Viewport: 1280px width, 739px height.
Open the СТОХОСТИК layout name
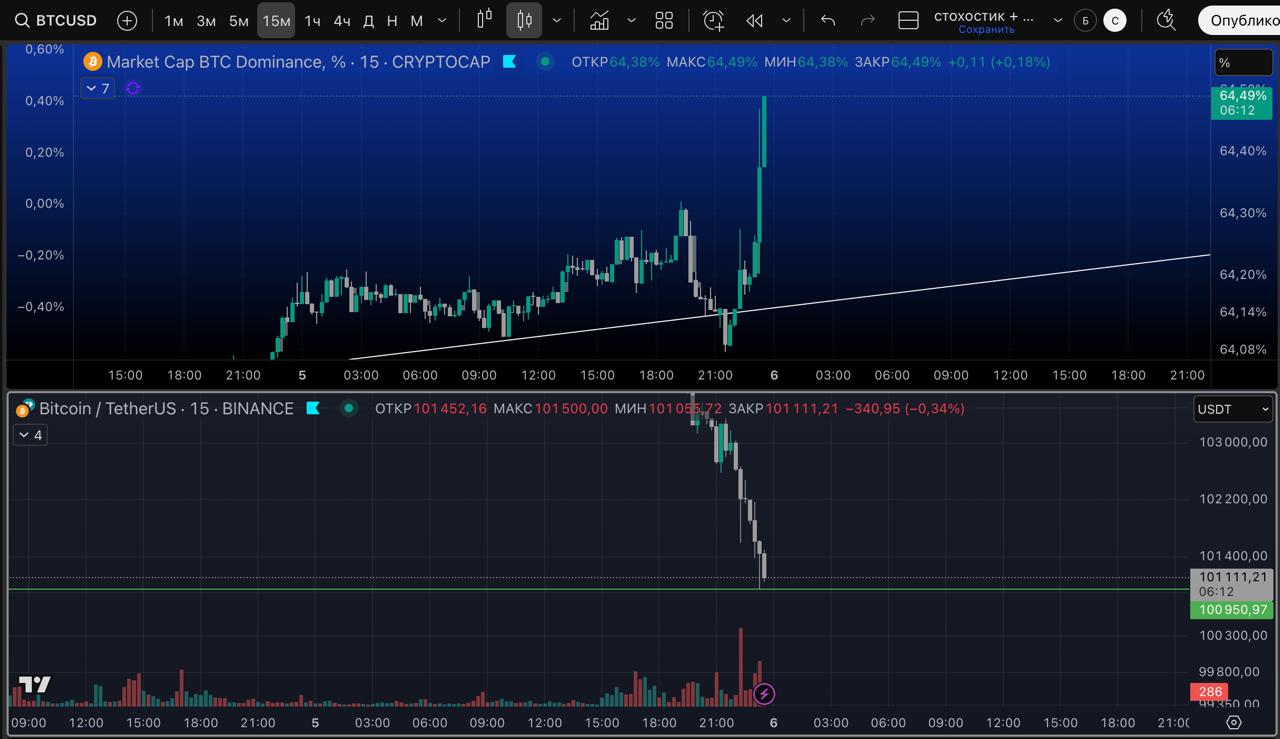tap(984, 16)
